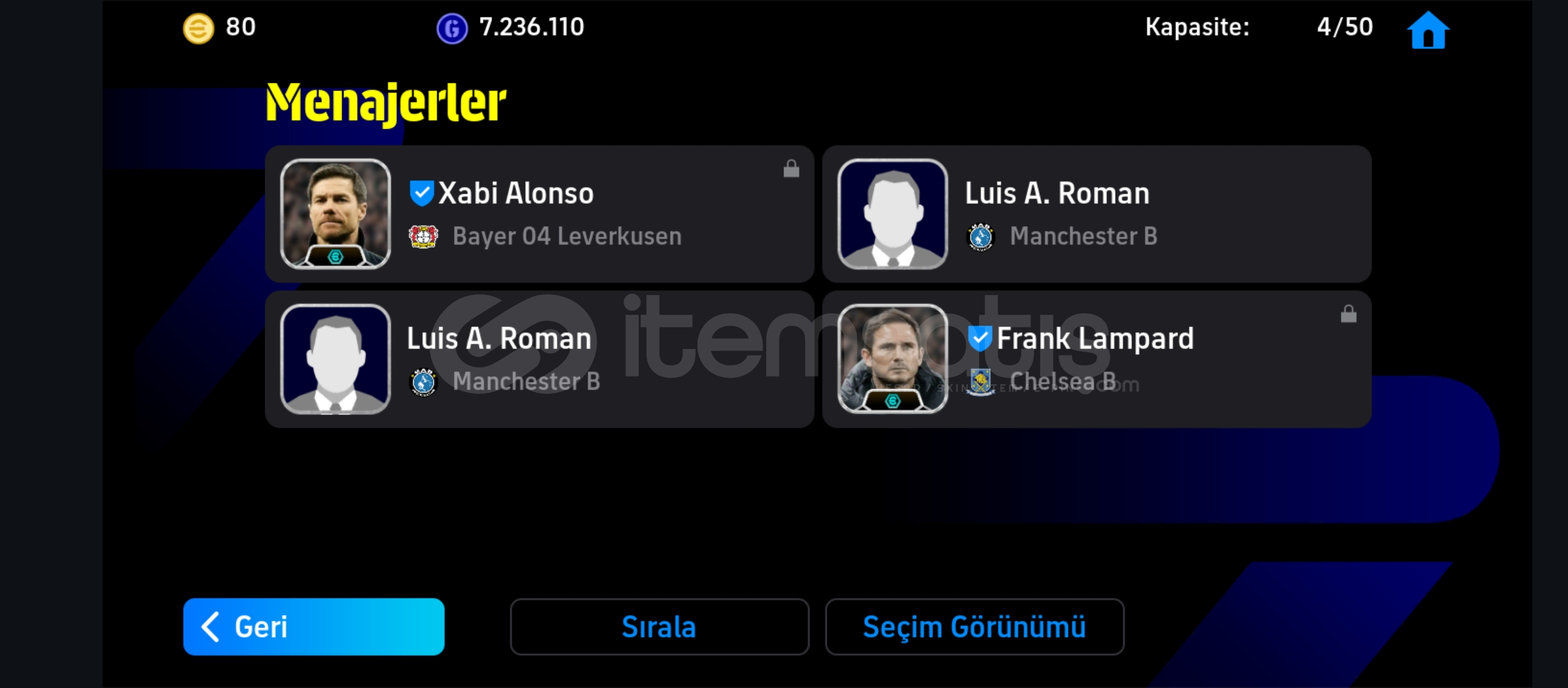Image resolution: width=1568 pixels, height=688 pixels.
Task: Tap the Manchester B crest in the top-right card
Action: pos(980,236)
